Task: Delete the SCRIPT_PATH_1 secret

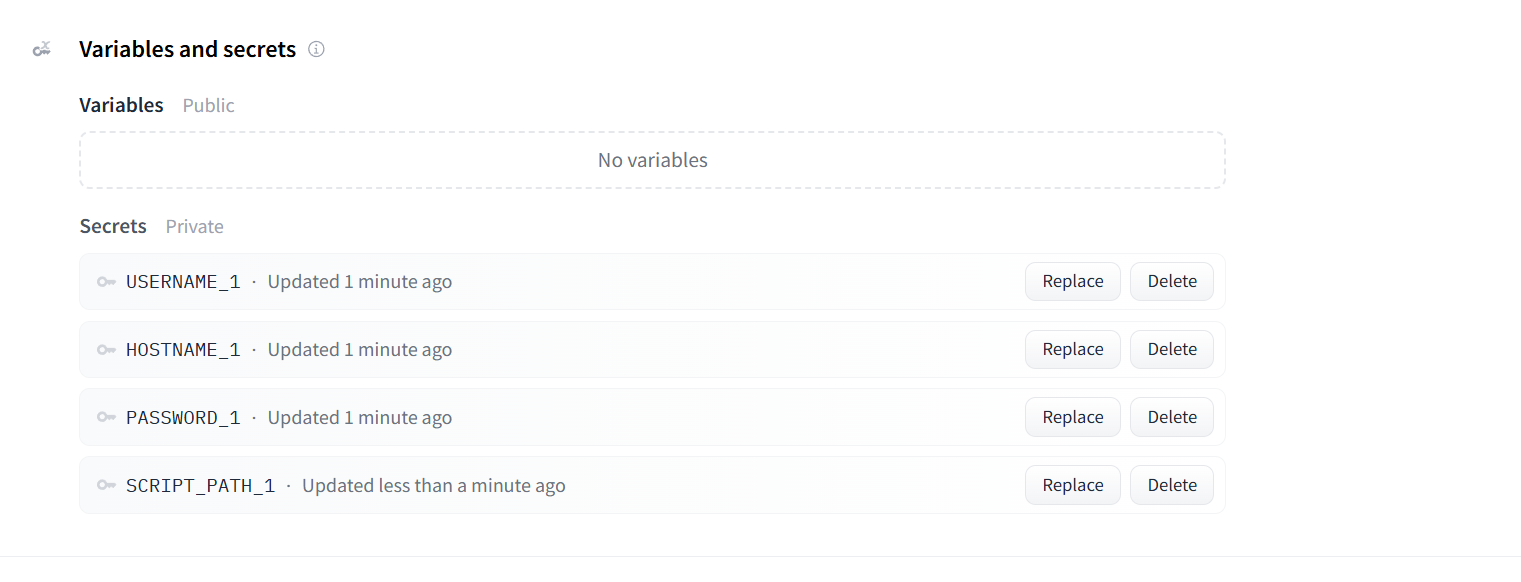Action: click(1172, 486)
